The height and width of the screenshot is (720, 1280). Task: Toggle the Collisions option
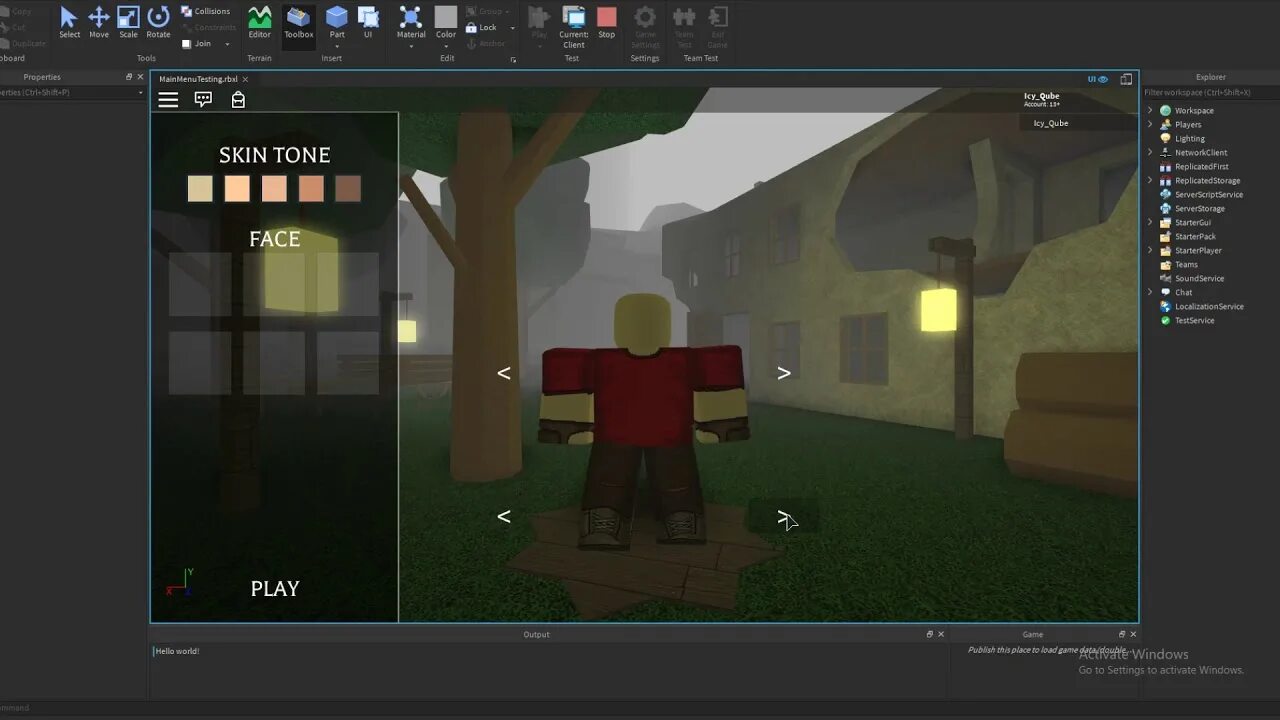205,11
